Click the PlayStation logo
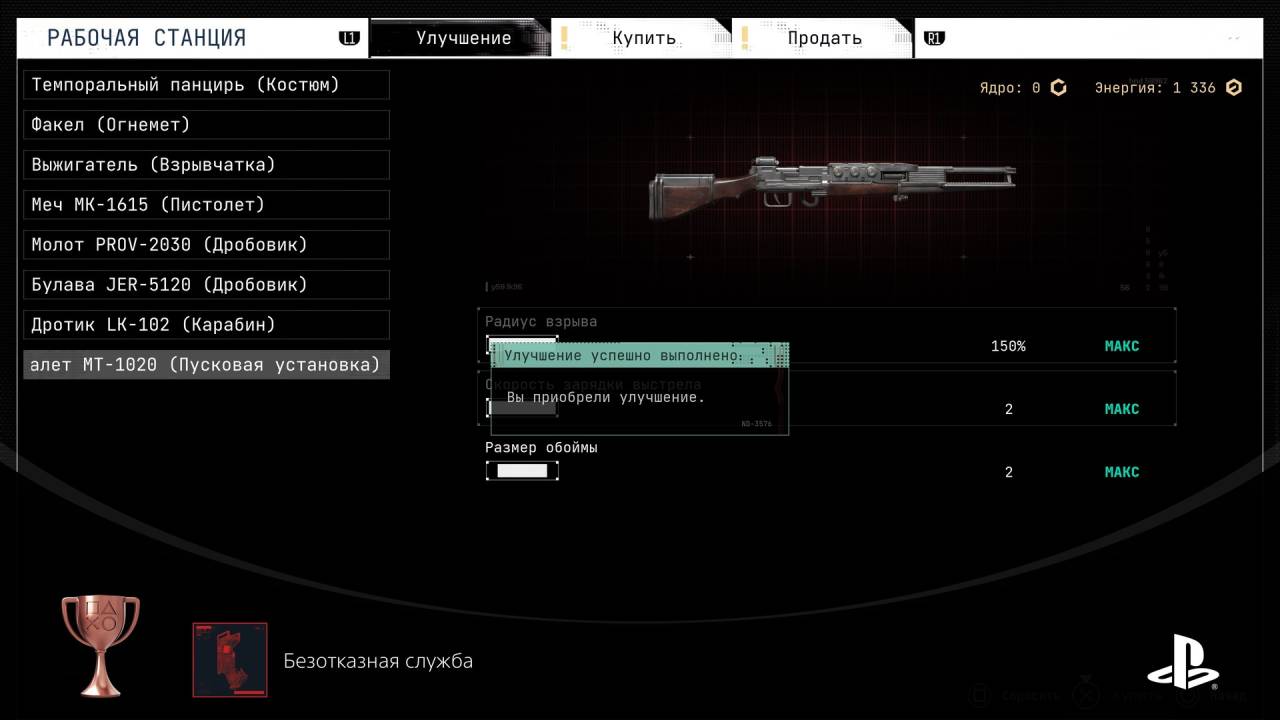The width and height of the screenshot is (1280, 720). tap(1182, 662)
